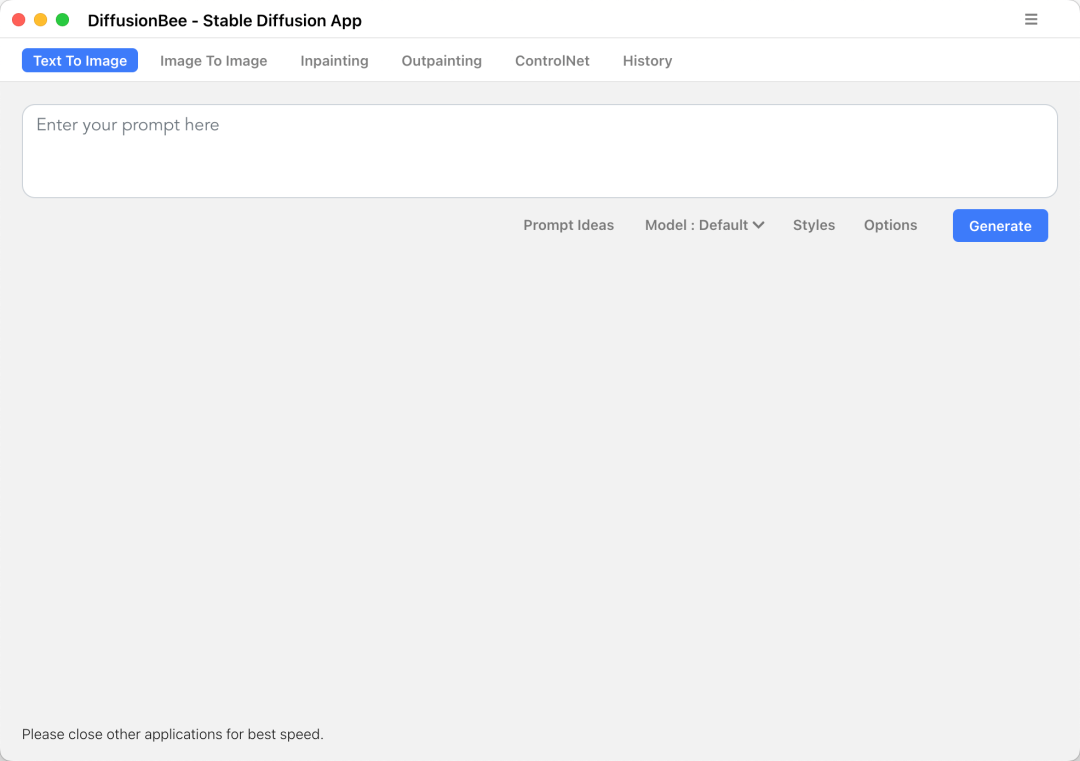Minimize the window using the yellow button
Screen dimensions: 1080x761
[x=41, y=20]
